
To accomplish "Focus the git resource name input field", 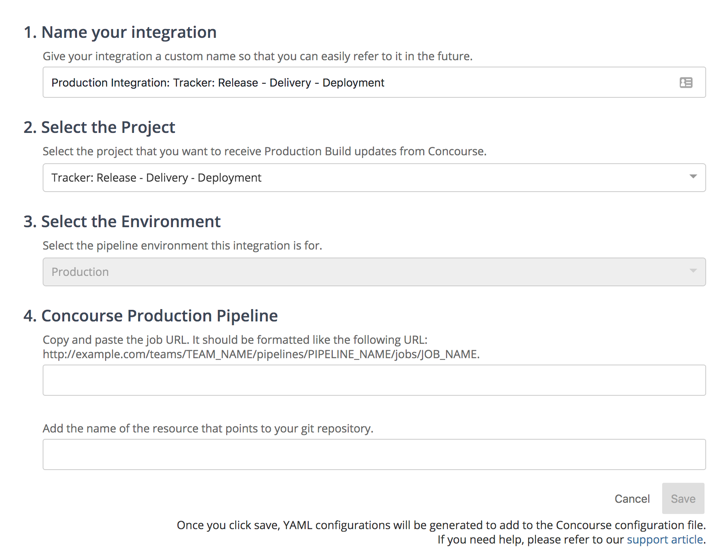I will [x=373, y=455].
